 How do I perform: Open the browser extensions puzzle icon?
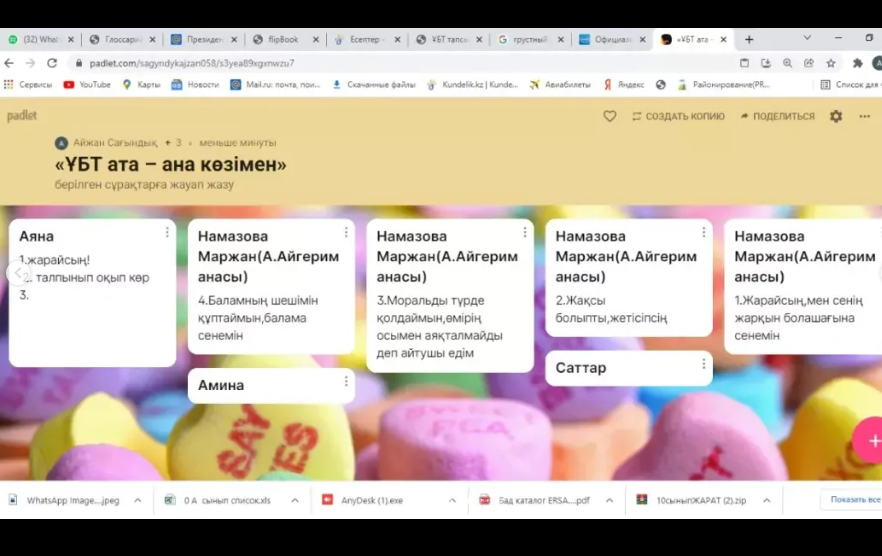tap(857, 63)
